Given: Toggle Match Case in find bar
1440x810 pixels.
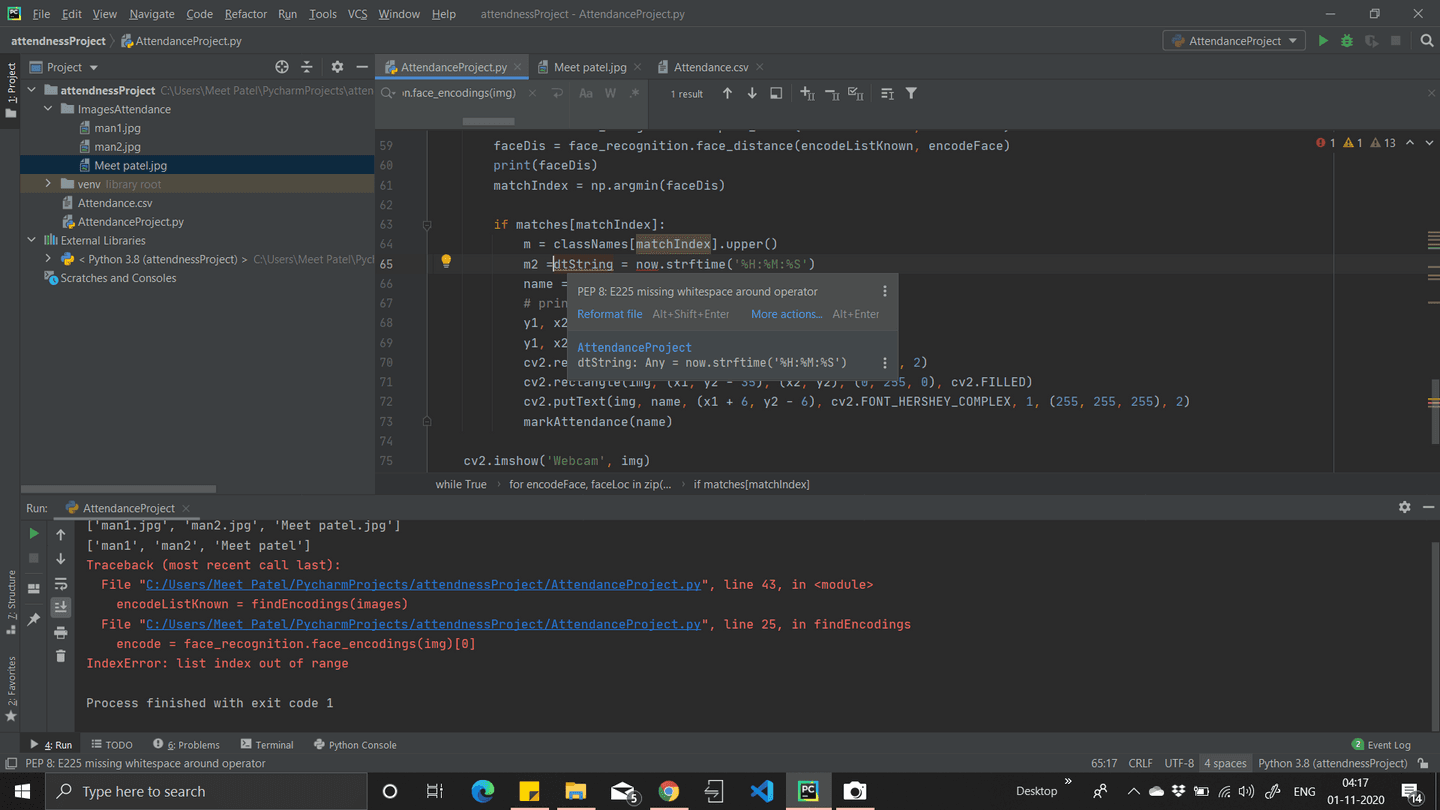Looking at the screenshot, I should coord(586,93).
